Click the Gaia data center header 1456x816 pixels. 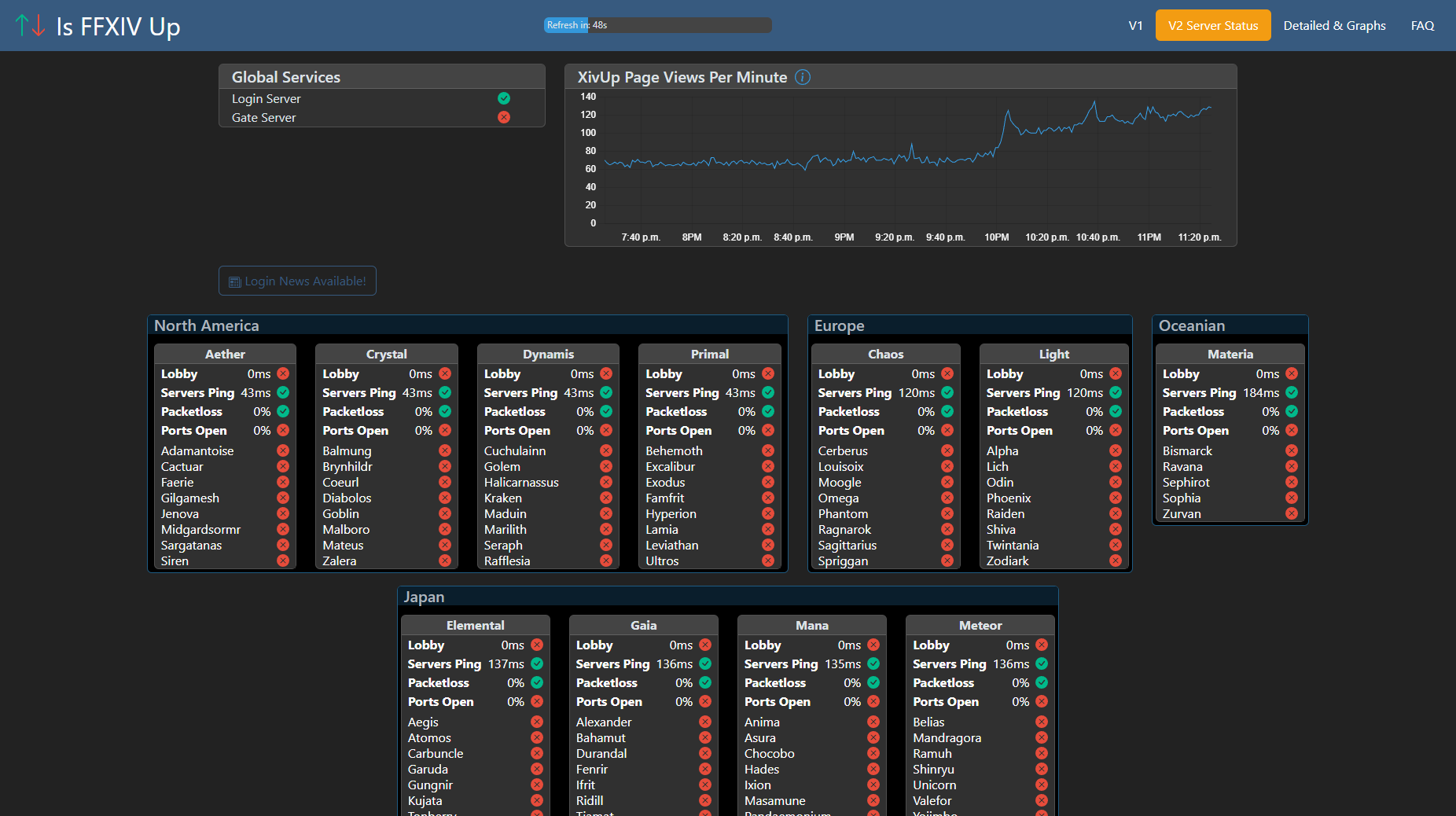(x=644, y=625)
